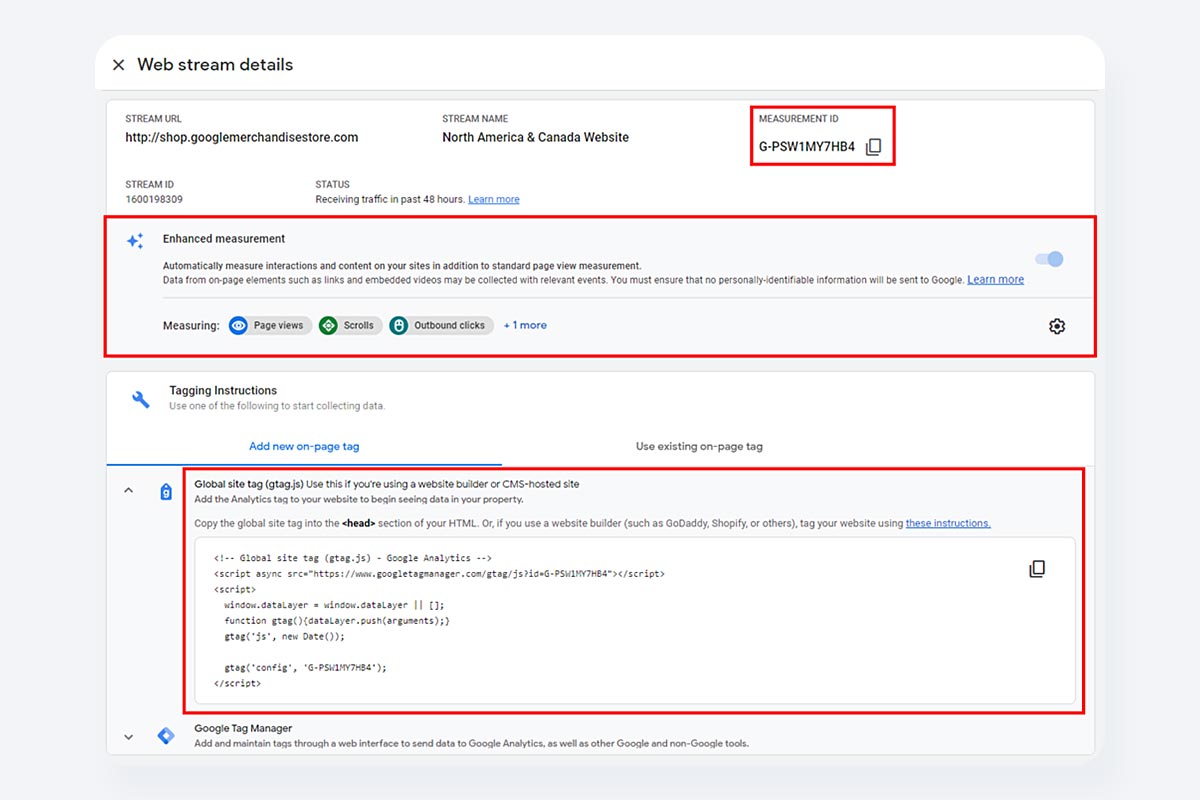Viewport: 1200px width, 800px height.
Task: Expand the Google Tag Manager section
Action: 128,737
